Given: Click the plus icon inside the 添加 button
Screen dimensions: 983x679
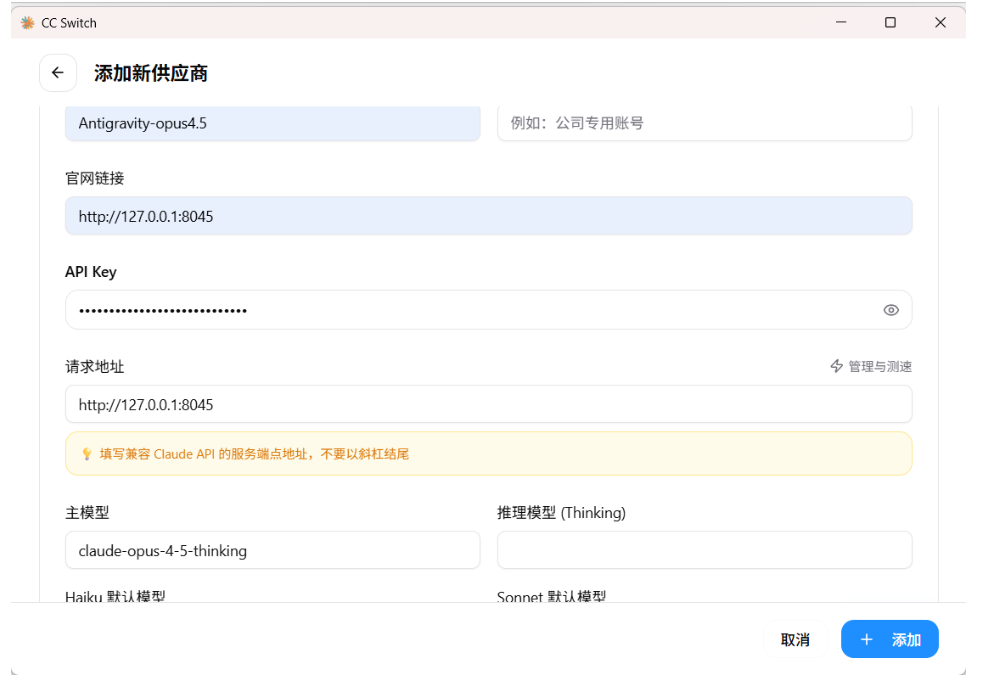Looking at the screenshot, I should pyautogui.click(x=866, y=639).
